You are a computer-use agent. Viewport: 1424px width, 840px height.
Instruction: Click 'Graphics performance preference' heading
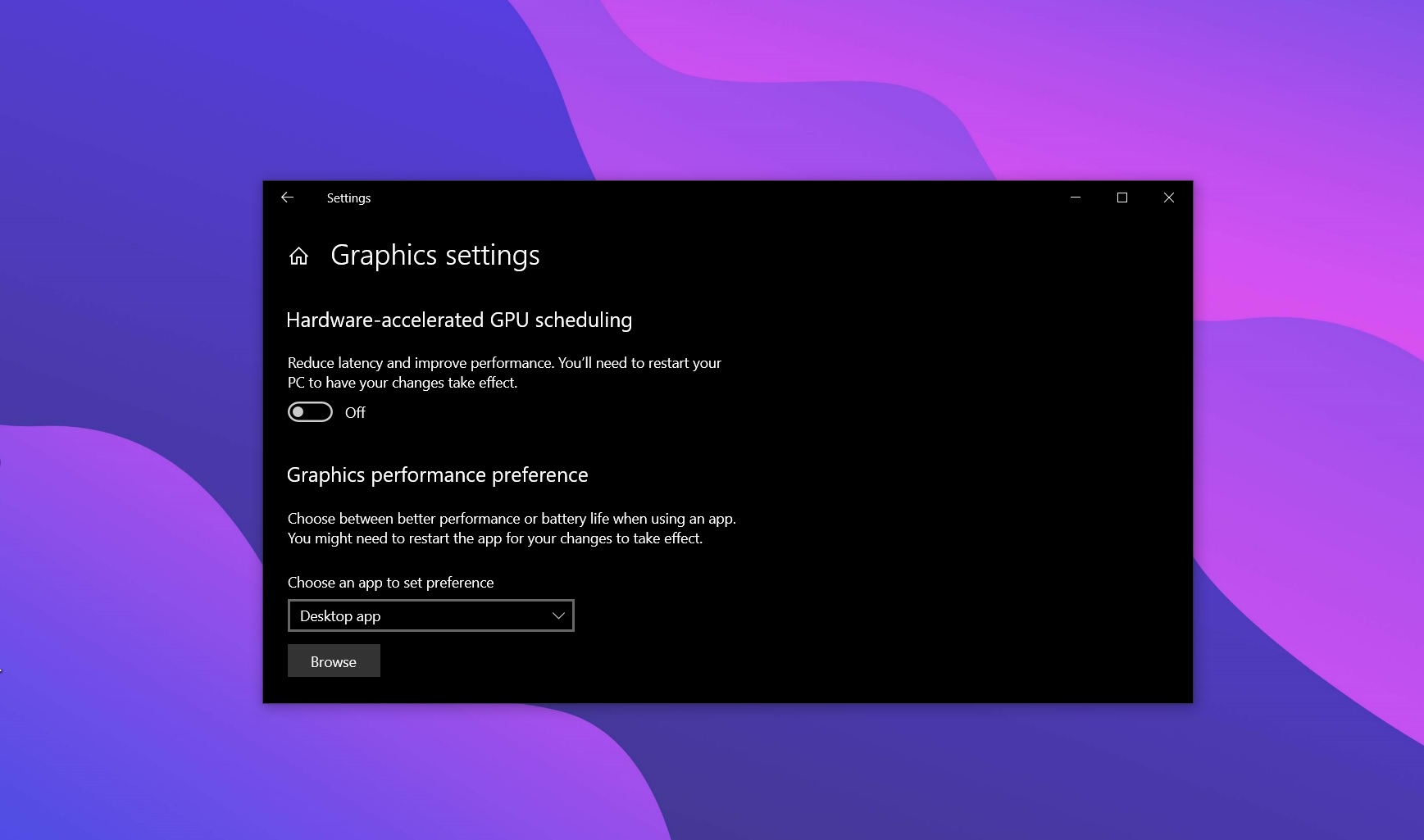tap(437, 475)
